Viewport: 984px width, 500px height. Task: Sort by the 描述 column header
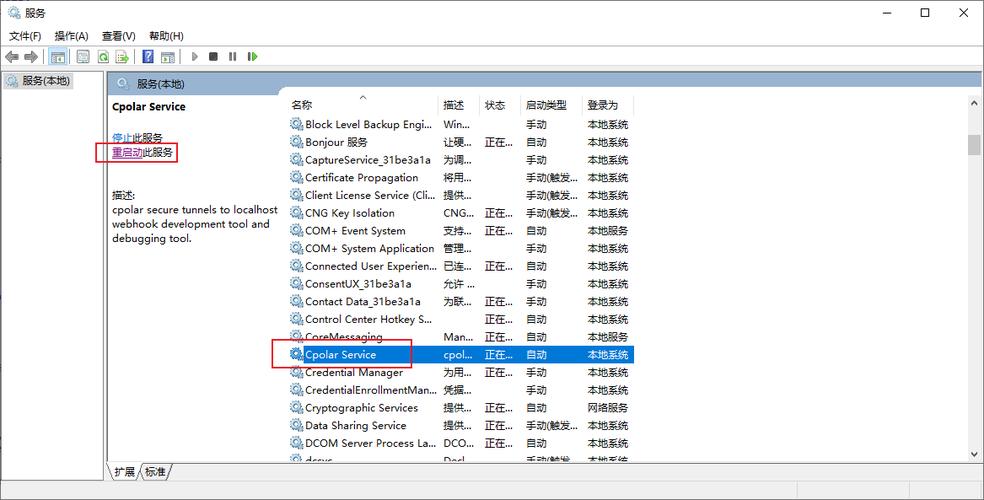point(453,105)
